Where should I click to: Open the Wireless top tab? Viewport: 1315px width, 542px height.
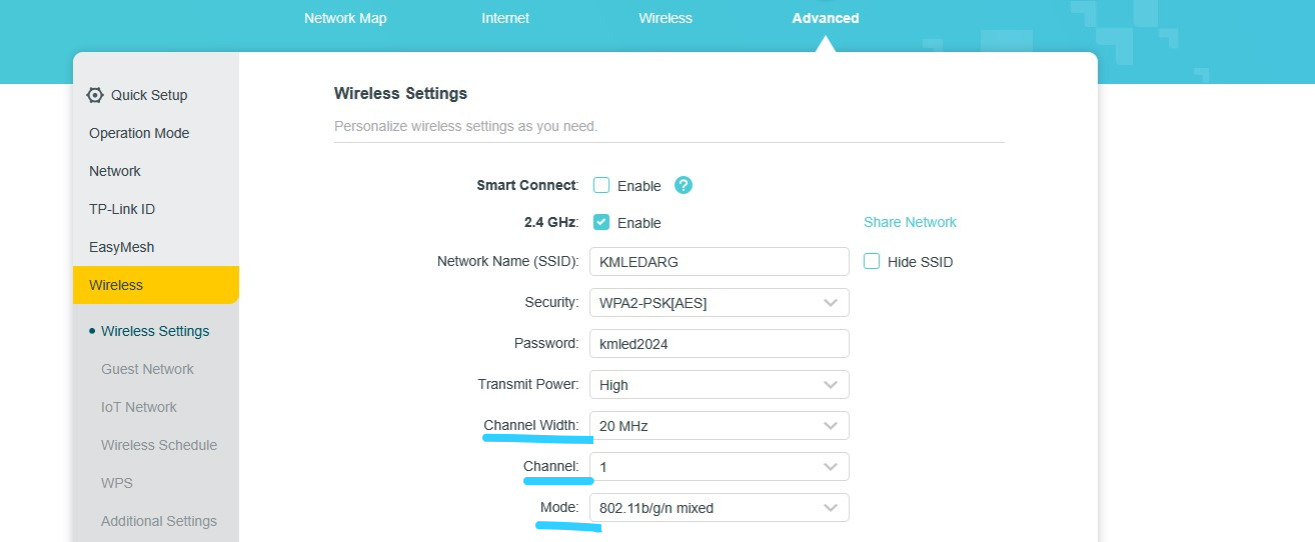coord(665,18)
